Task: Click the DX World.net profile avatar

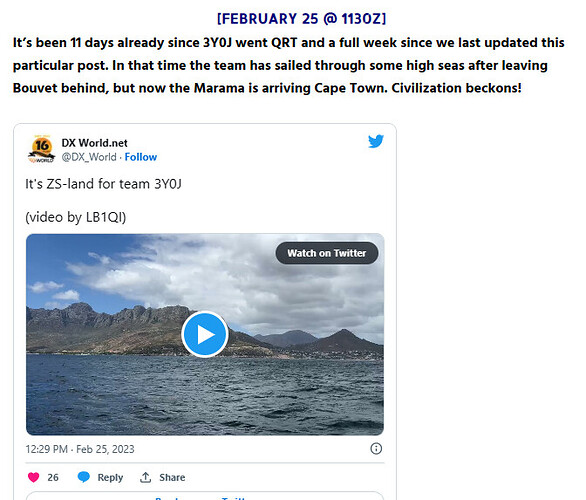Action: click(41, 149)
